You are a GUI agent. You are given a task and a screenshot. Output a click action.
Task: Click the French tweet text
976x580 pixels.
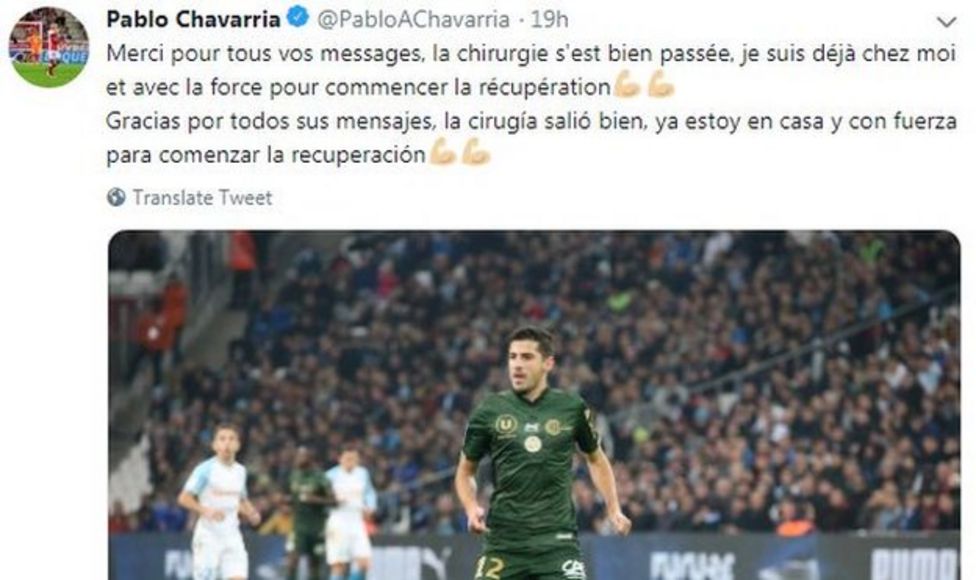(x=531, y=70)
